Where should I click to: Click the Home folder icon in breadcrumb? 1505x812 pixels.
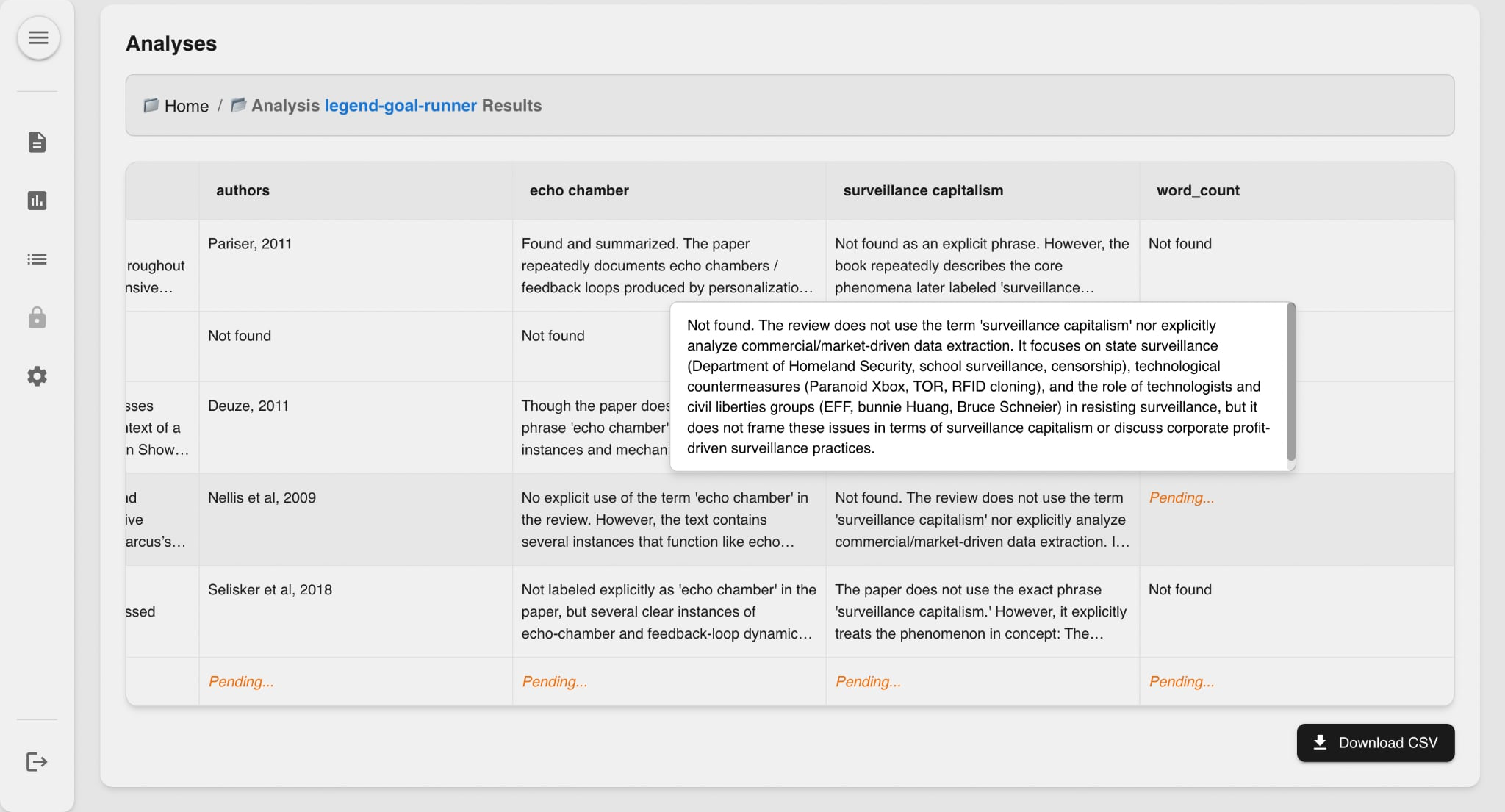pyautogui.click(x=151, y=105)
